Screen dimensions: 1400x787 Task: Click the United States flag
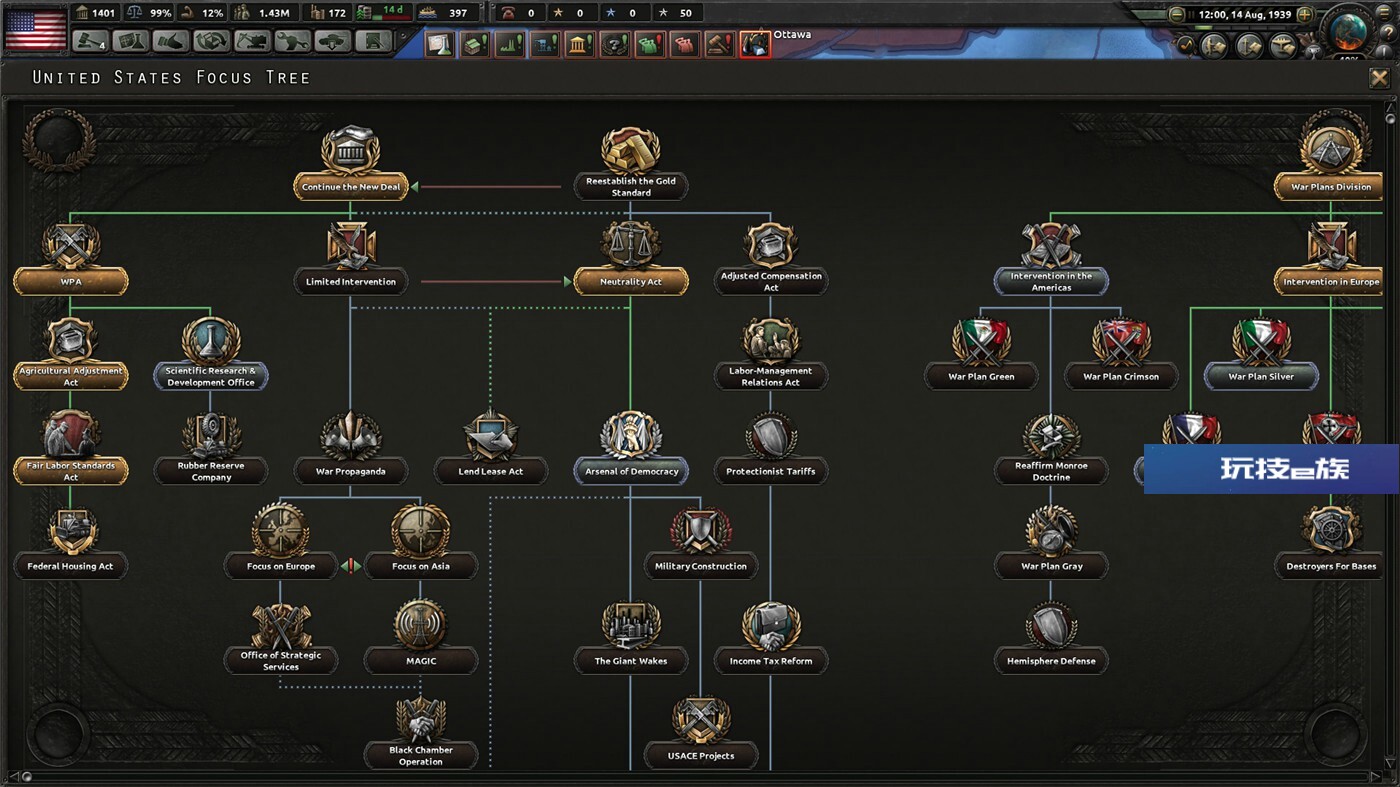[35, 29]
